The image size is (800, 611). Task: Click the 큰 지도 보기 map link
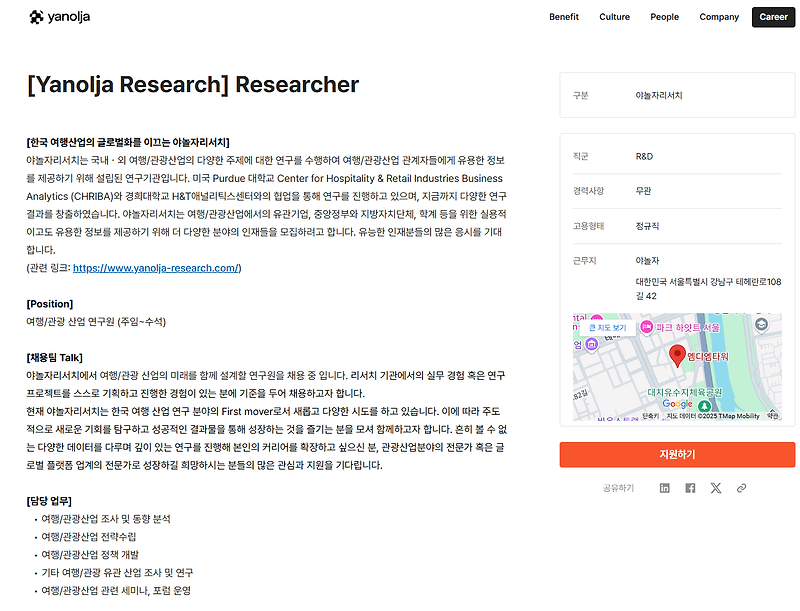coord(607,327)
